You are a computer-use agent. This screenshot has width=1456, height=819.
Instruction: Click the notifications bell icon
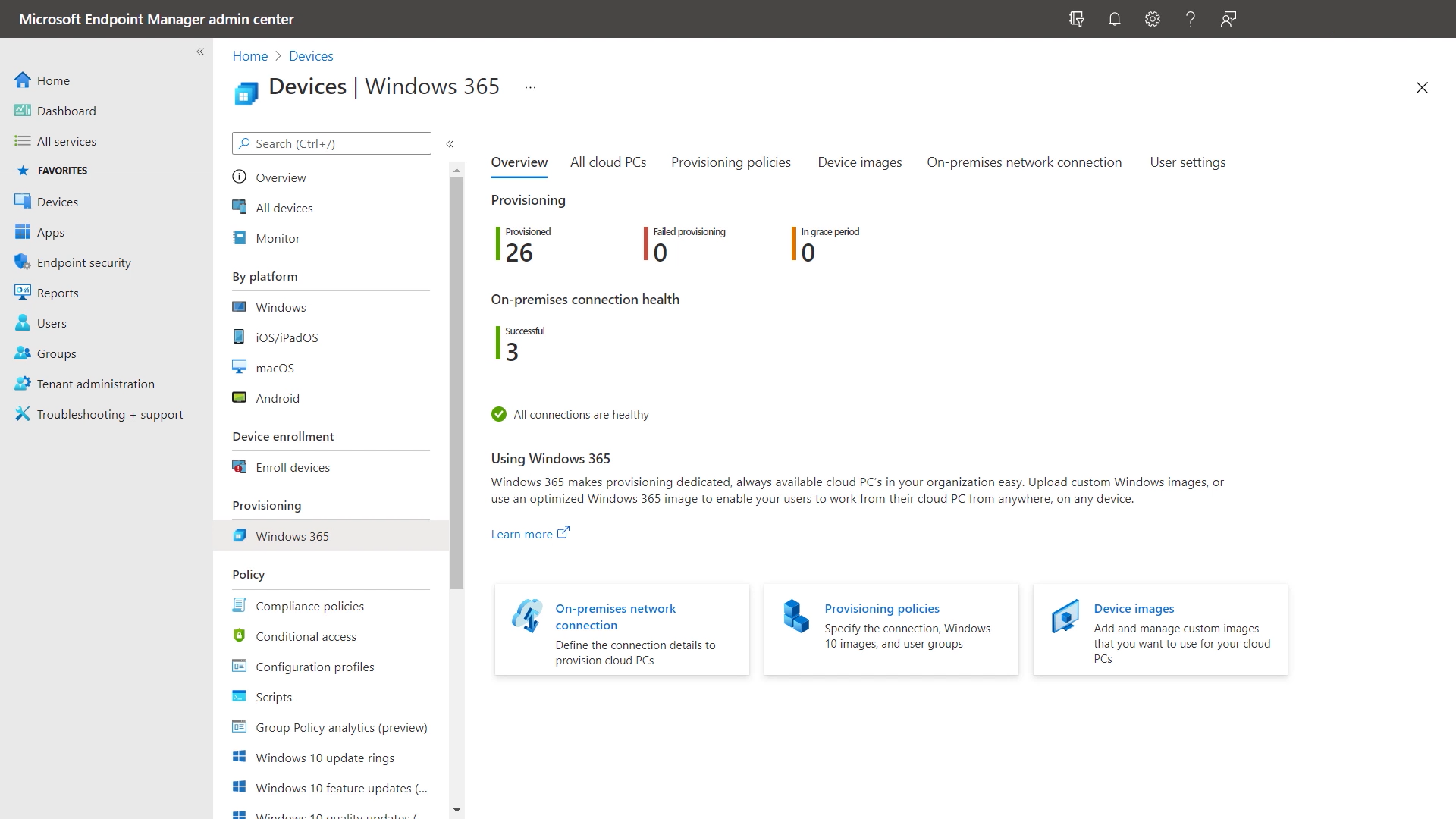(x=1115, y=19)
